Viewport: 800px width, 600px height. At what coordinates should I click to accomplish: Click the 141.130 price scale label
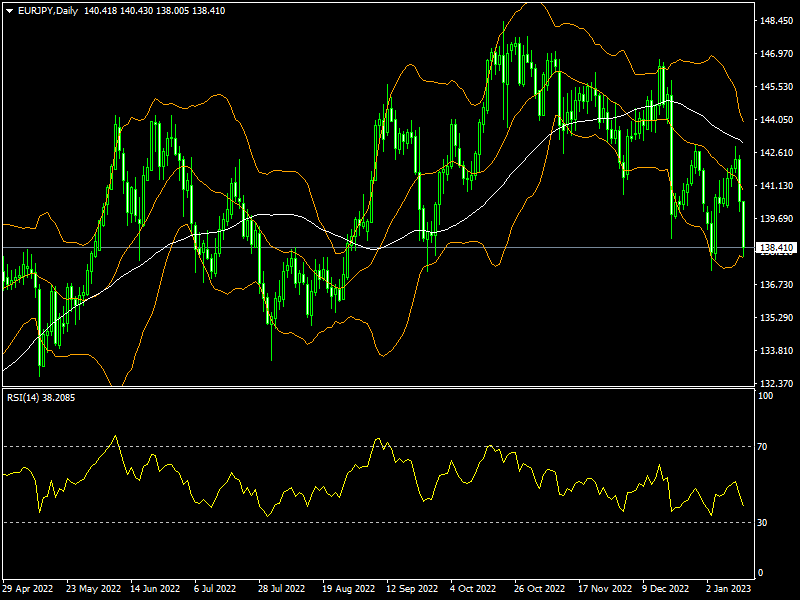pyautogui.click(x=777, y=186)
